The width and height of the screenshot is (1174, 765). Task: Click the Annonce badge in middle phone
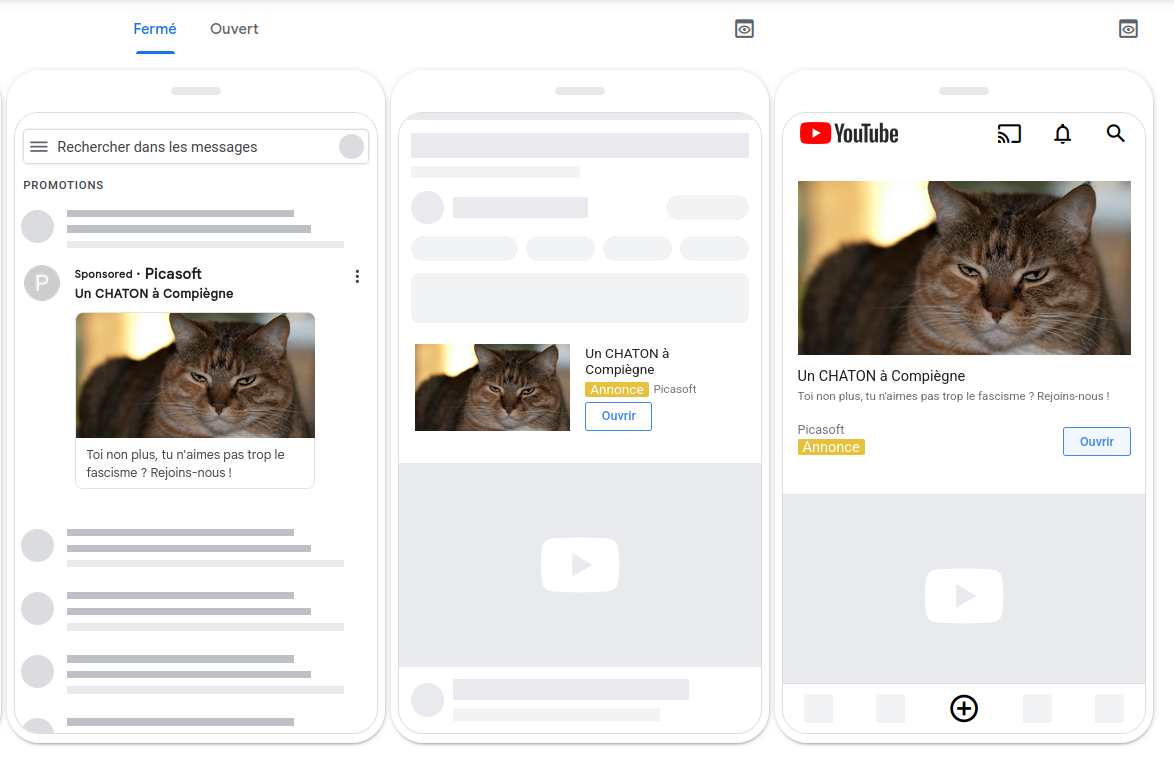pos(617,389)
